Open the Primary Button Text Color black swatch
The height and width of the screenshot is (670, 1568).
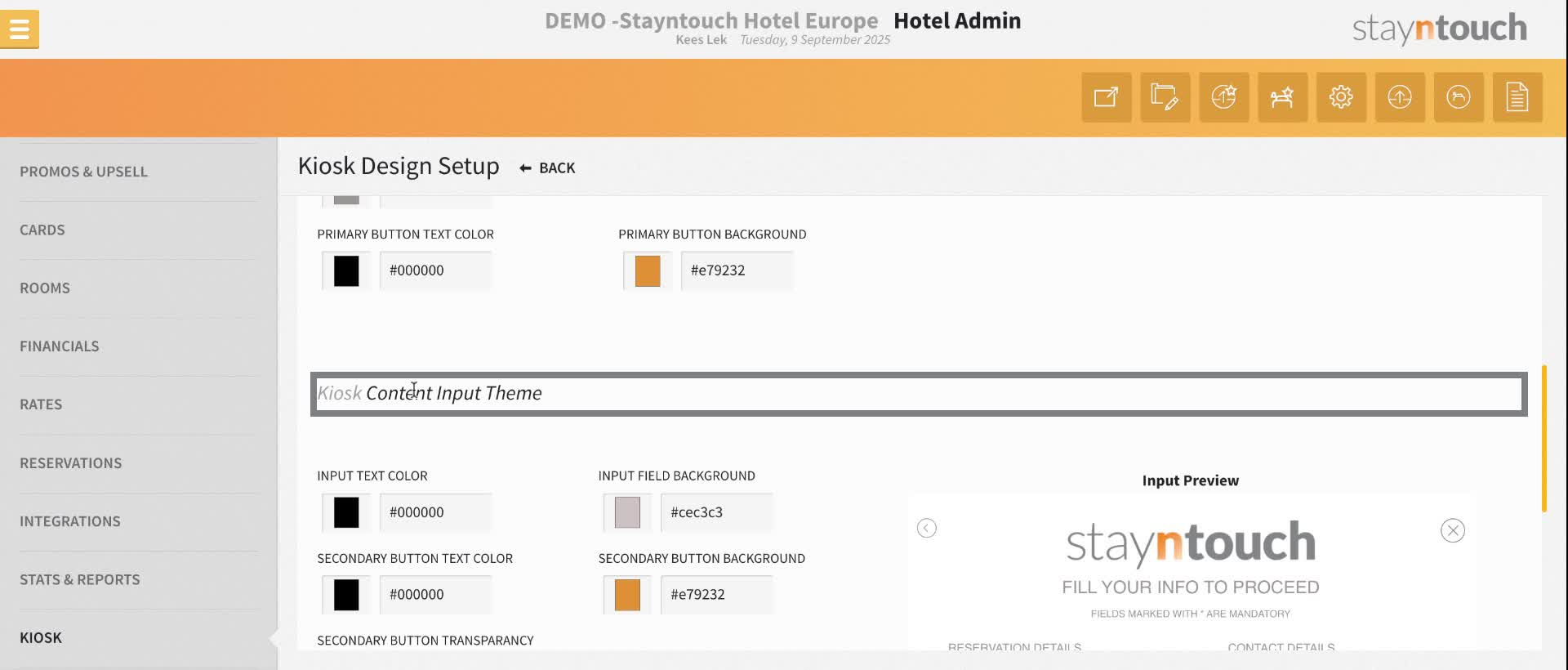pyautogui.click(x=346, y=270)
